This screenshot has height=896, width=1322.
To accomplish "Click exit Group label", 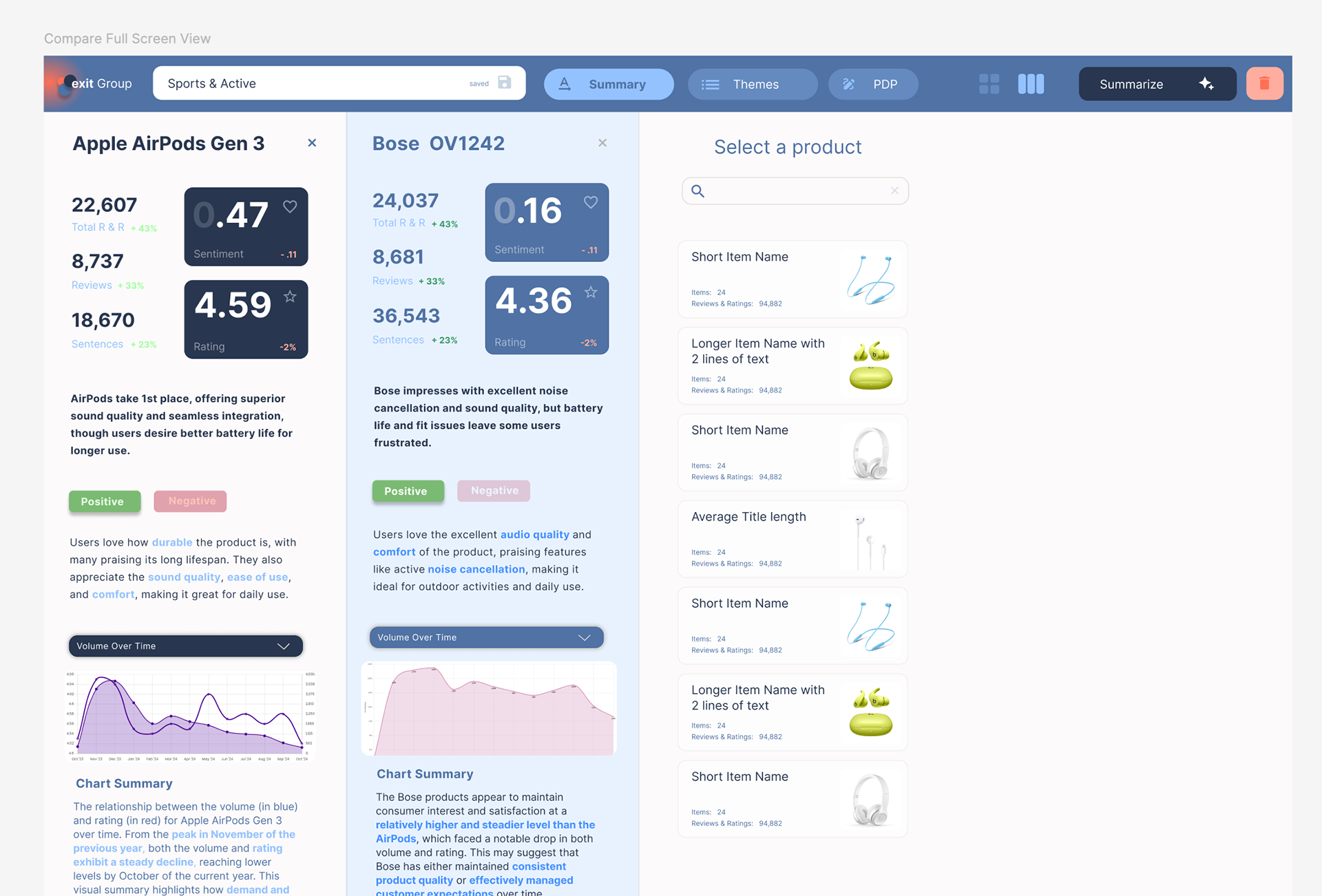I will 101,83.
